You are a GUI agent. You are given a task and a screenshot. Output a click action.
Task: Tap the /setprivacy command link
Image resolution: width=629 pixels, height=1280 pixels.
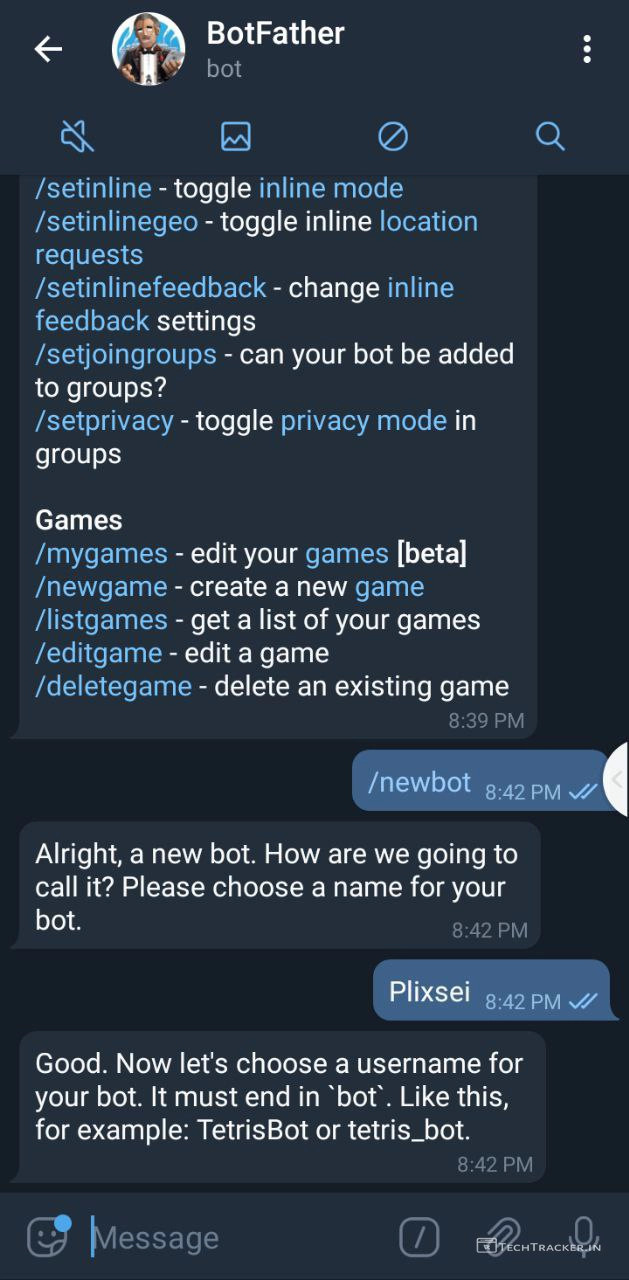(104, 421)
